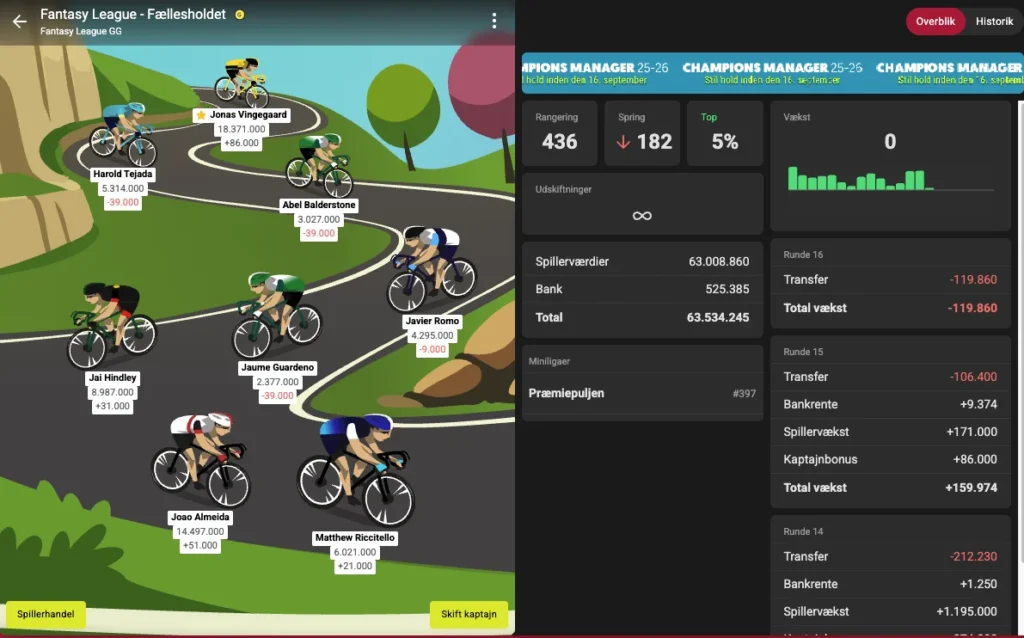
Task: Click Runde 14 Bankrente +1.250
Action: coord(890,584)
